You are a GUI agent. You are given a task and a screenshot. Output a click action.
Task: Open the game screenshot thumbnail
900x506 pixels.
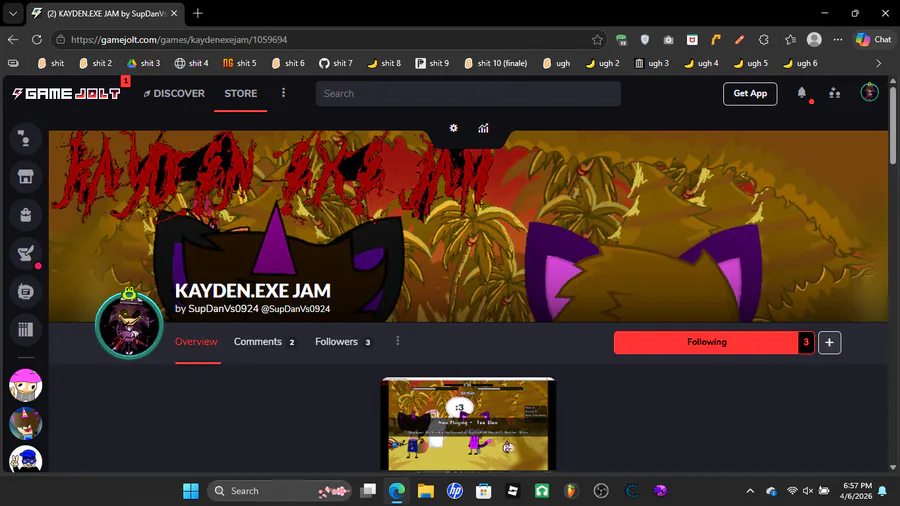tap(468, 424)
